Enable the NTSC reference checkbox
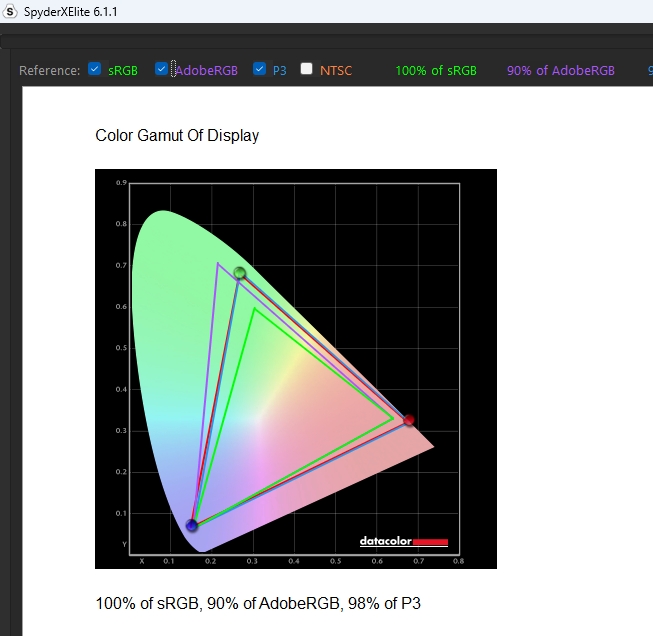Image resolution: width=653 pixels, height=636 pixels. tap(307, 70)
